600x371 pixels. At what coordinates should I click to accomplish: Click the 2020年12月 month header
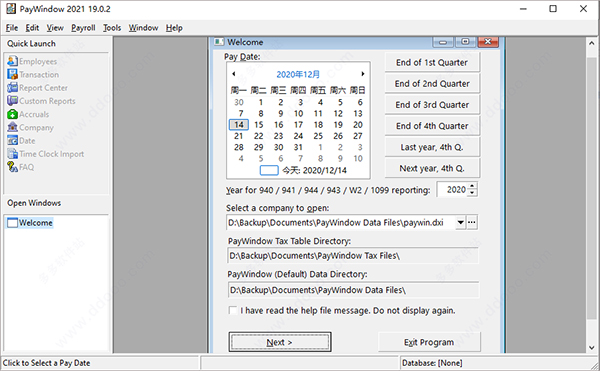tap(298, 74)
